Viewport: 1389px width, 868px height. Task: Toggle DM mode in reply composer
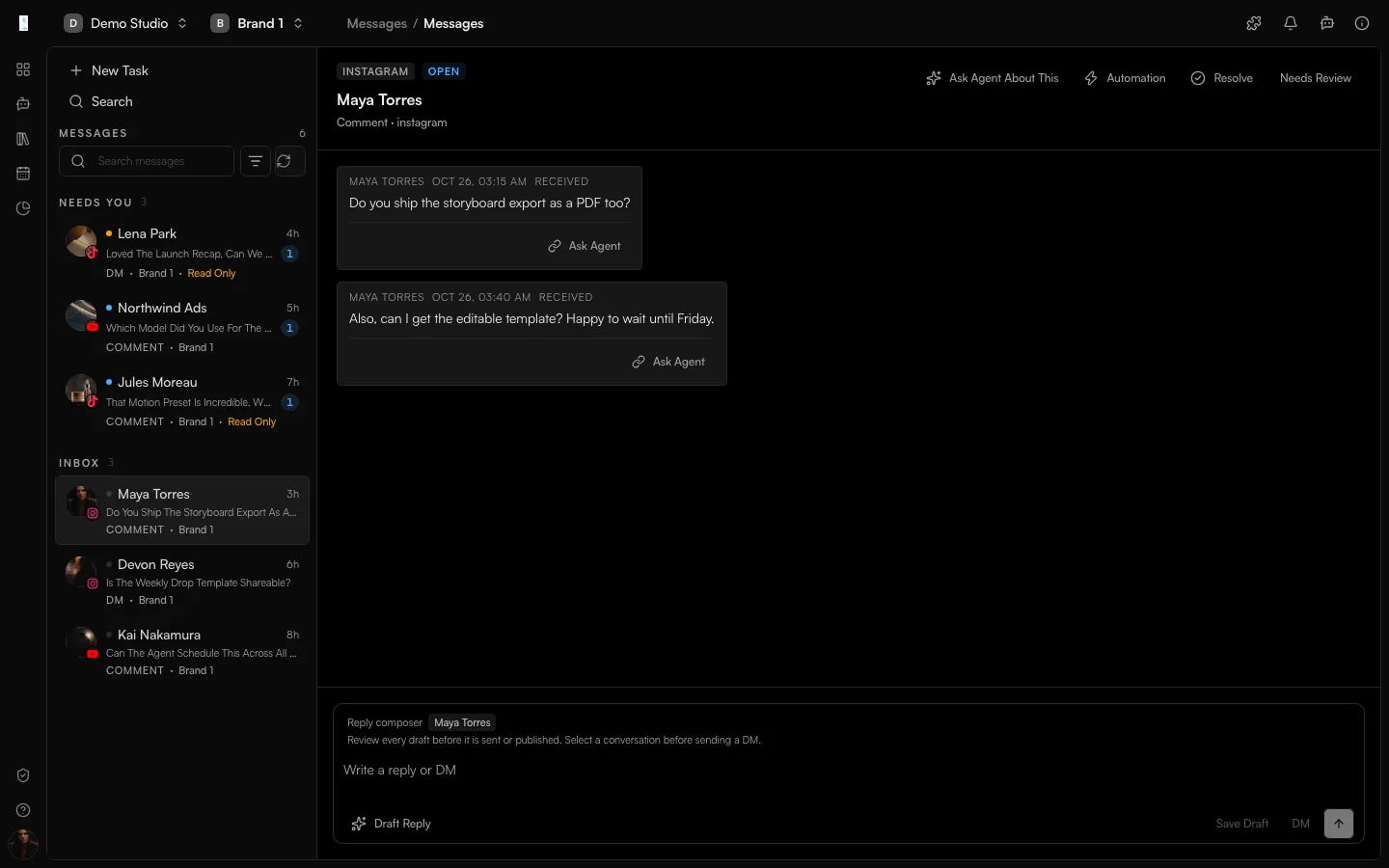point(1301,824)
